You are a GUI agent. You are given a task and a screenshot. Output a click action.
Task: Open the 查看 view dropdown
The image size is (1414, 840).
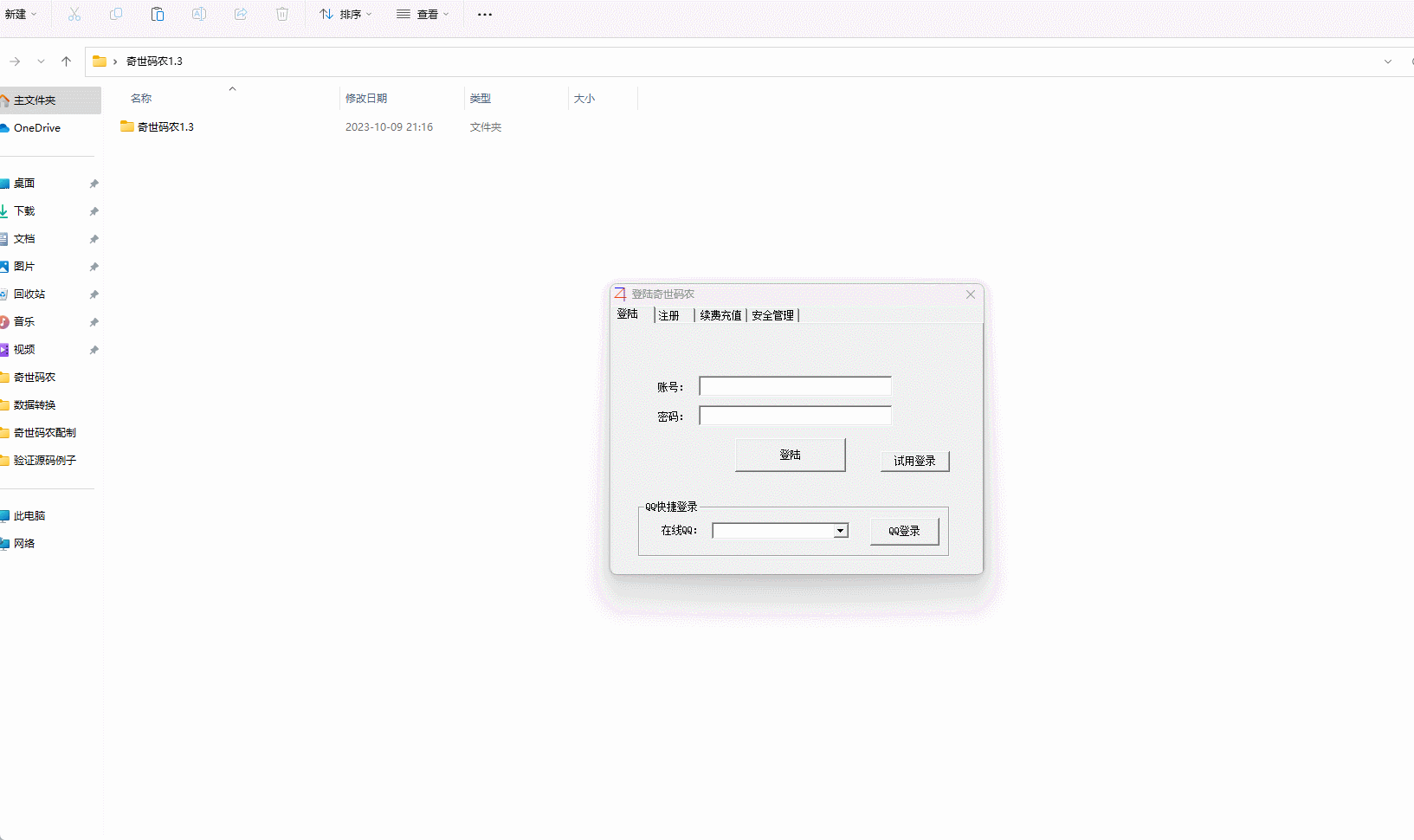click(423, 14)
